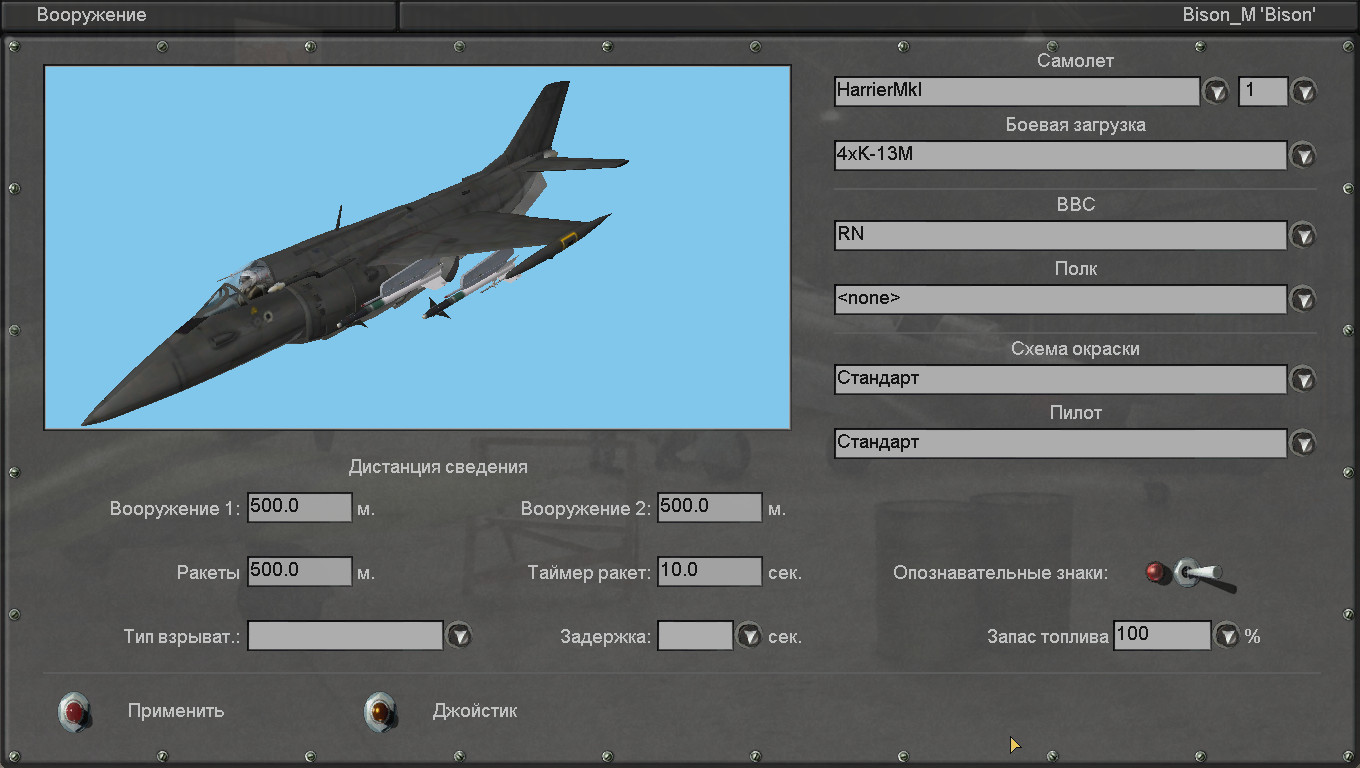Click the Дистанция сведения heading

pyautogui.click(x=438, y=467)
